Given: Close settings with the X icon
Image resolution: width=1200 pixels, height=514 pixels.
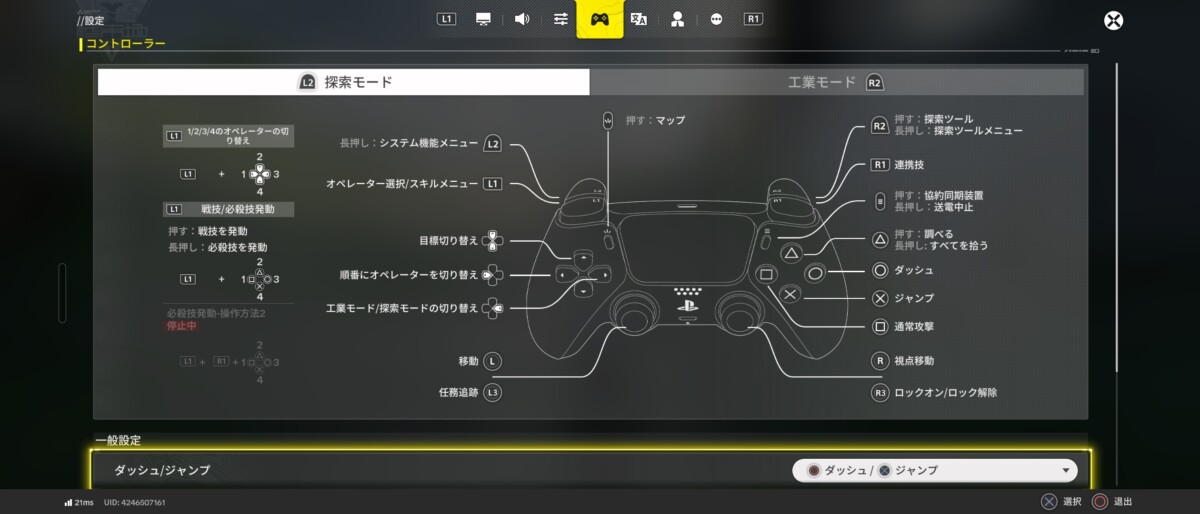Looking at the screenshot, I should (1113, 20).
